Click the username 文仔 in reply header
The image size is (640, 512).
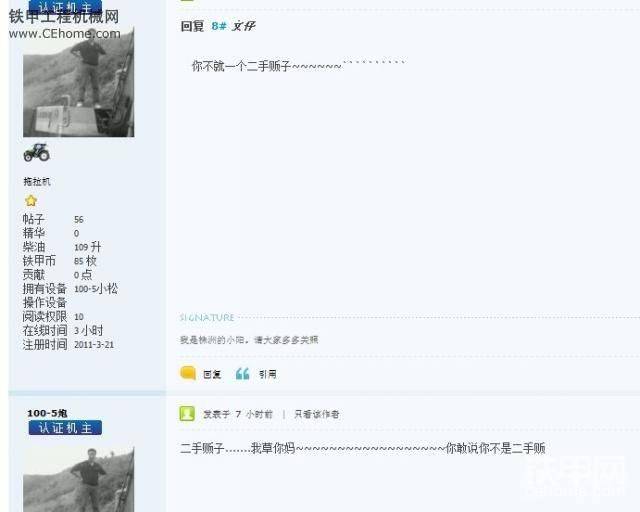click(x=243, y=26)
